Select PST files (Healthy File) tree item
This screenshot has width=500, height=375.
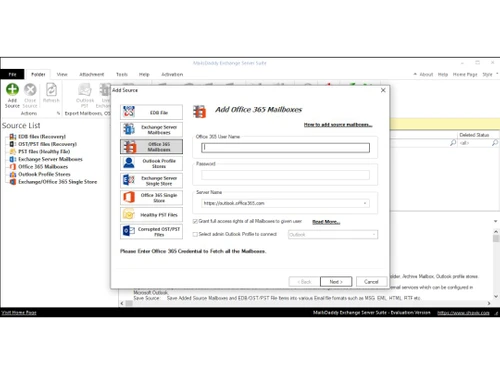[44, 151]
